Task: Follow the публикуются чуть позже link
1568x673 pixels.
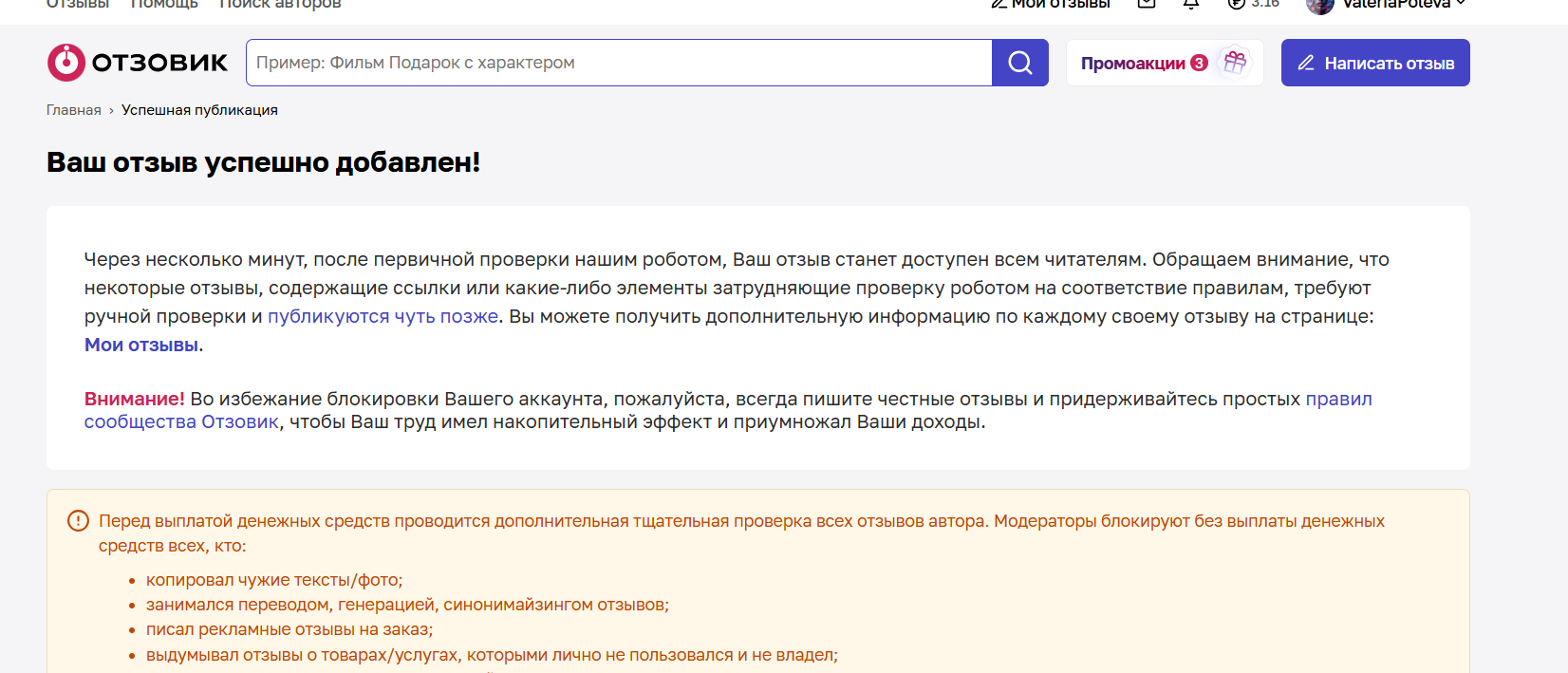Action: point(383,316)
